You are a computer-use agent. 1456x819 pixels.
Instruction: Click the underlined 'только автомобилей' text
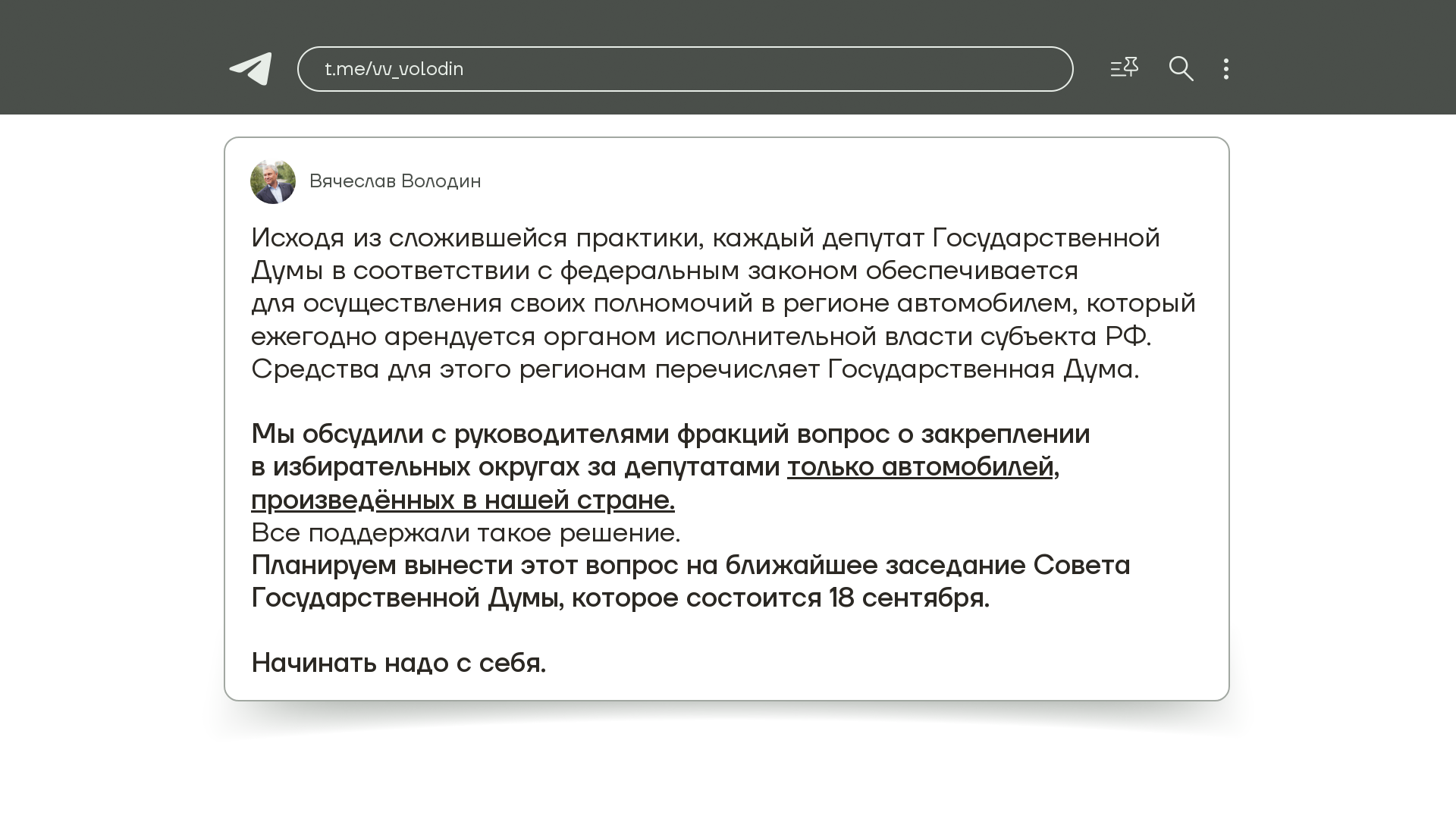click(x=920, y=466)
